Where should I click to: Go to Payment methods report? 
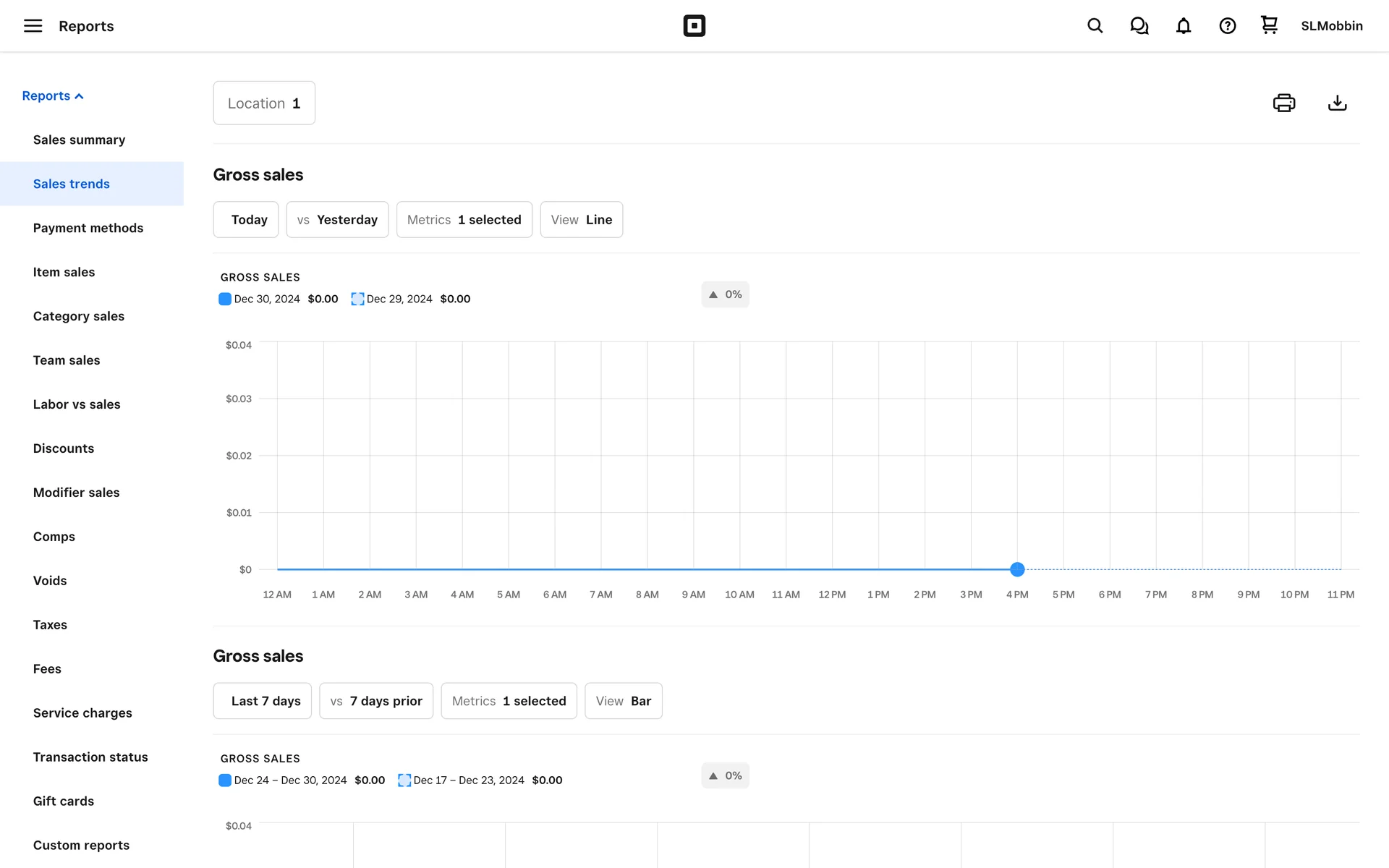pyautogui.click(x=88, y=228)
